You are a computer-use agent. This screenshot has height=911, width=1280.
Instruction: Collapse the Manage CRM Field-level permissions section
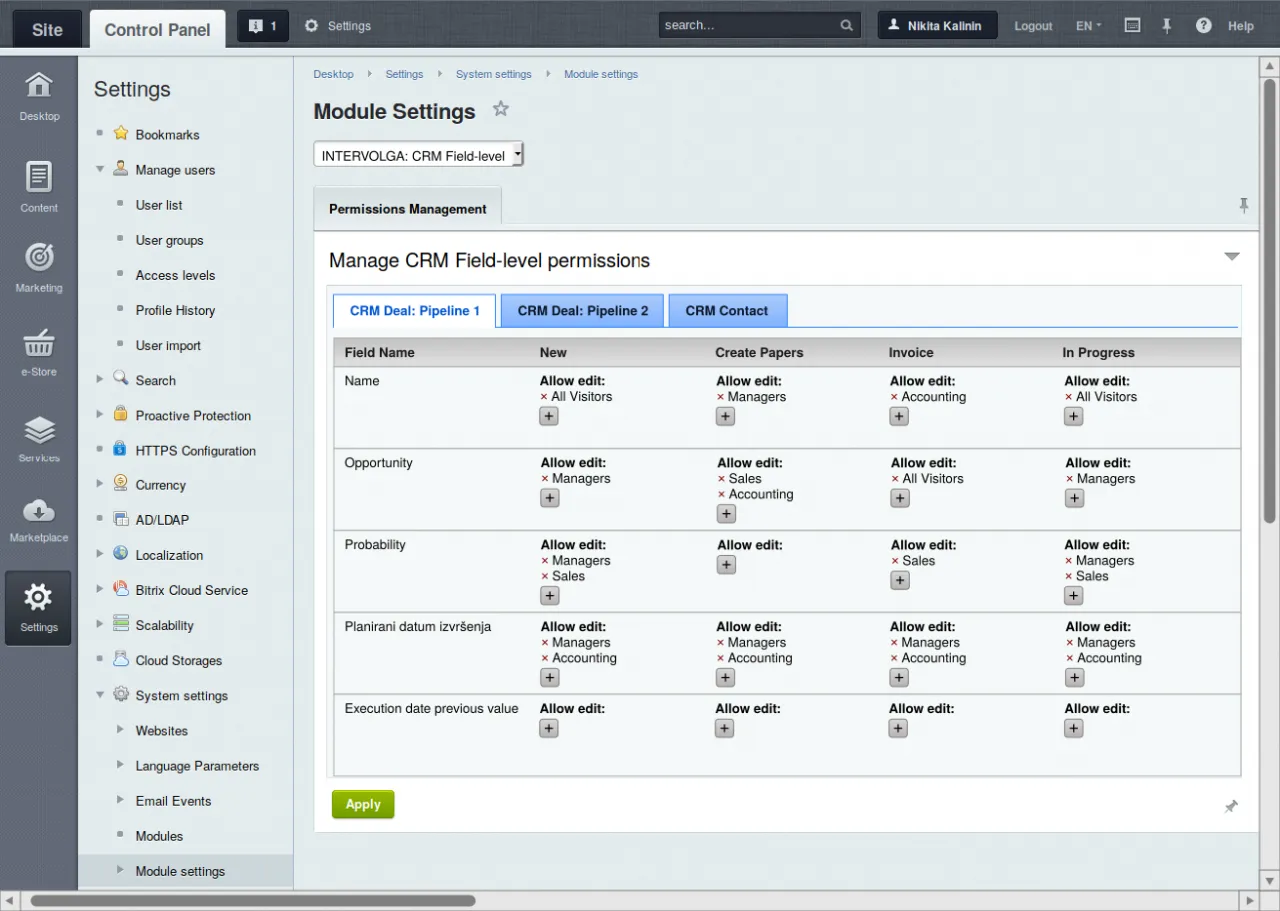[1232, 257]
